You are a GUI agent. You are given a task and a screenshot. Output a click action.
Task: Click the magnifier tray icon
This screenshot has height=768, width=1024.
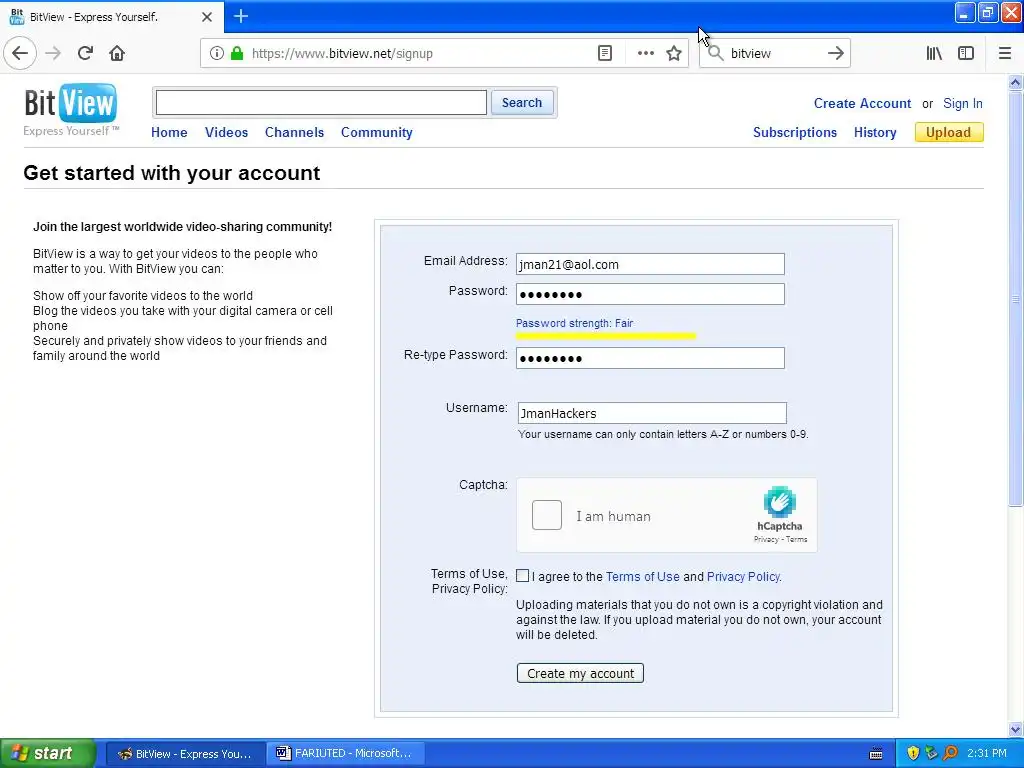click(x=950, y=754)
